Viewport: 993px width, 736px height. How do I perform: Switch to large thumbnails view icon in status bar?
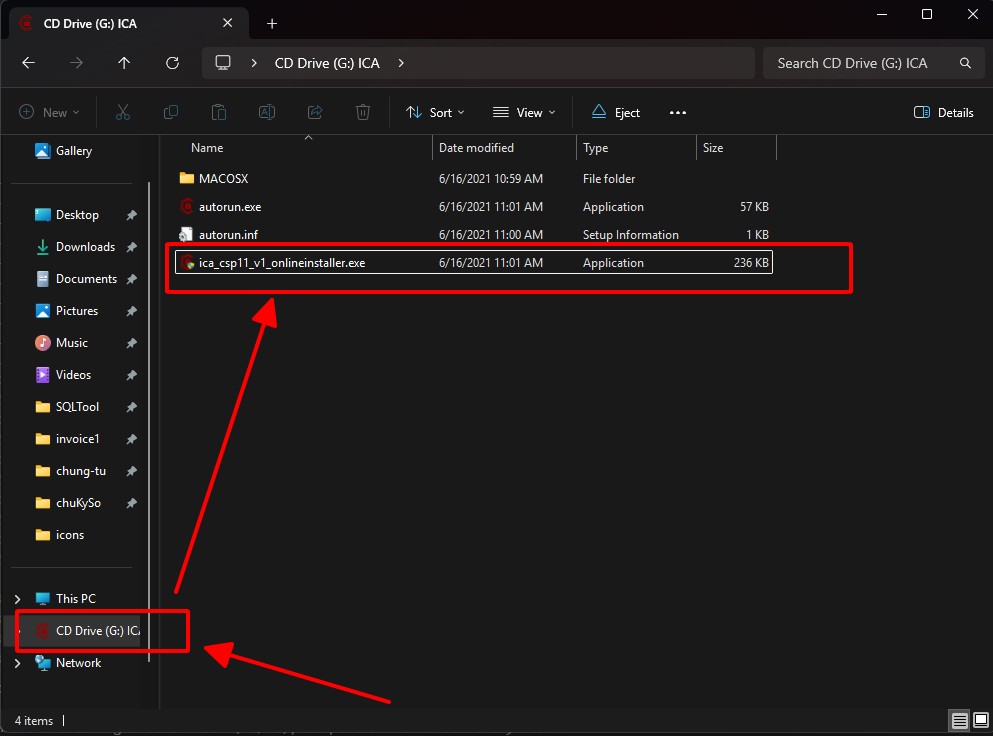pos(981,721)
